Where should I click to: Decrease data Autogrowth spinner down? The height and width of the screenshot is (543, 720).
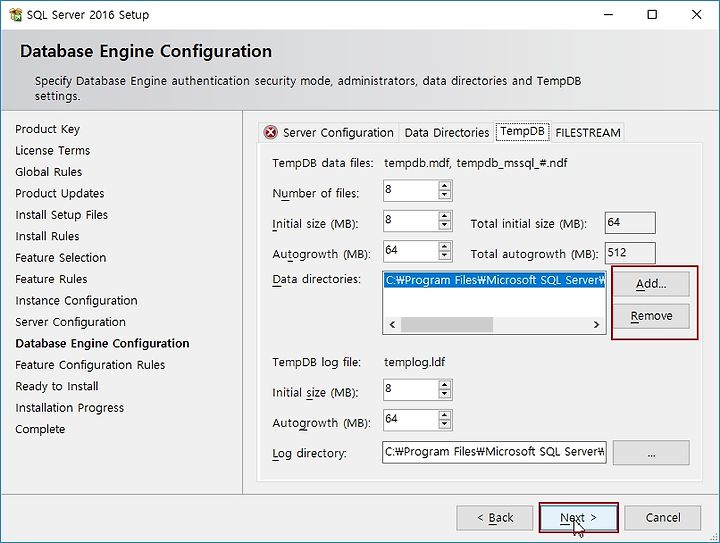pyautogui.click(x=444, y=255)
